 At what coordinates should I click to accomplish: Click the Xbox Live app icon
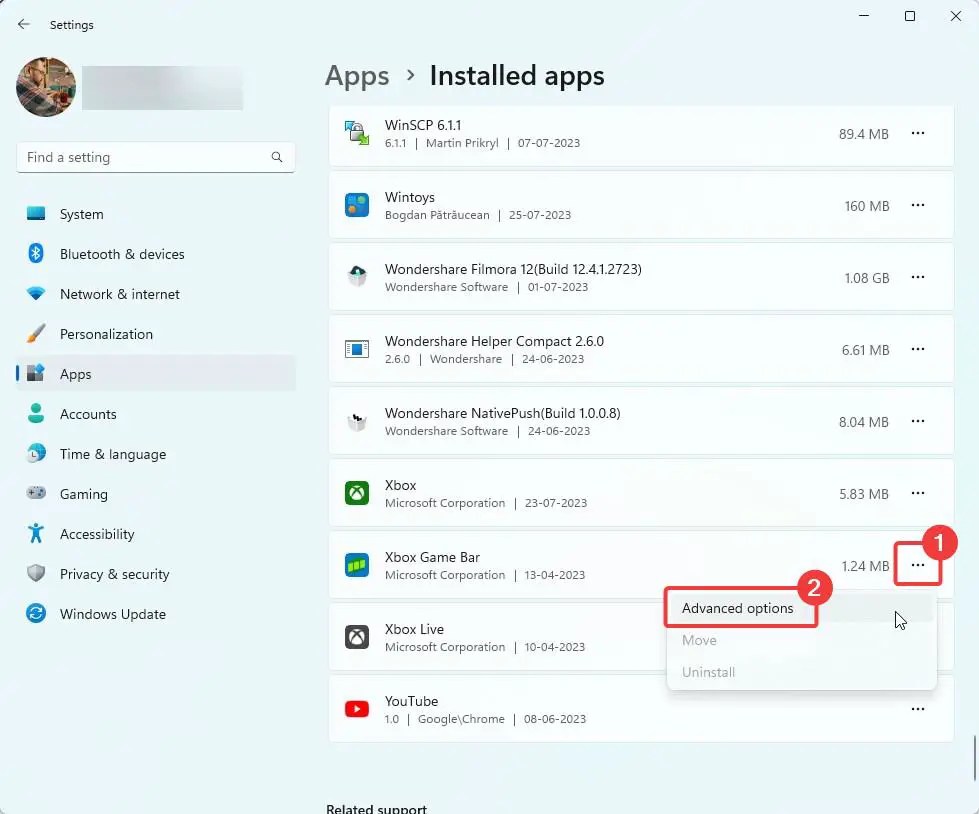pyautogui.click(x=357, y=637)
